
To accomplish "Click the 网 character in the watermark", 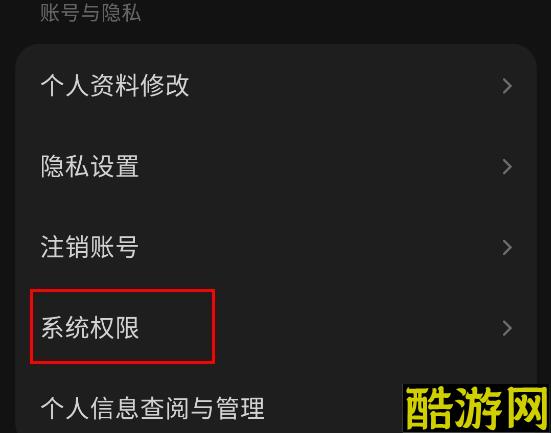I will pos(526,408).
